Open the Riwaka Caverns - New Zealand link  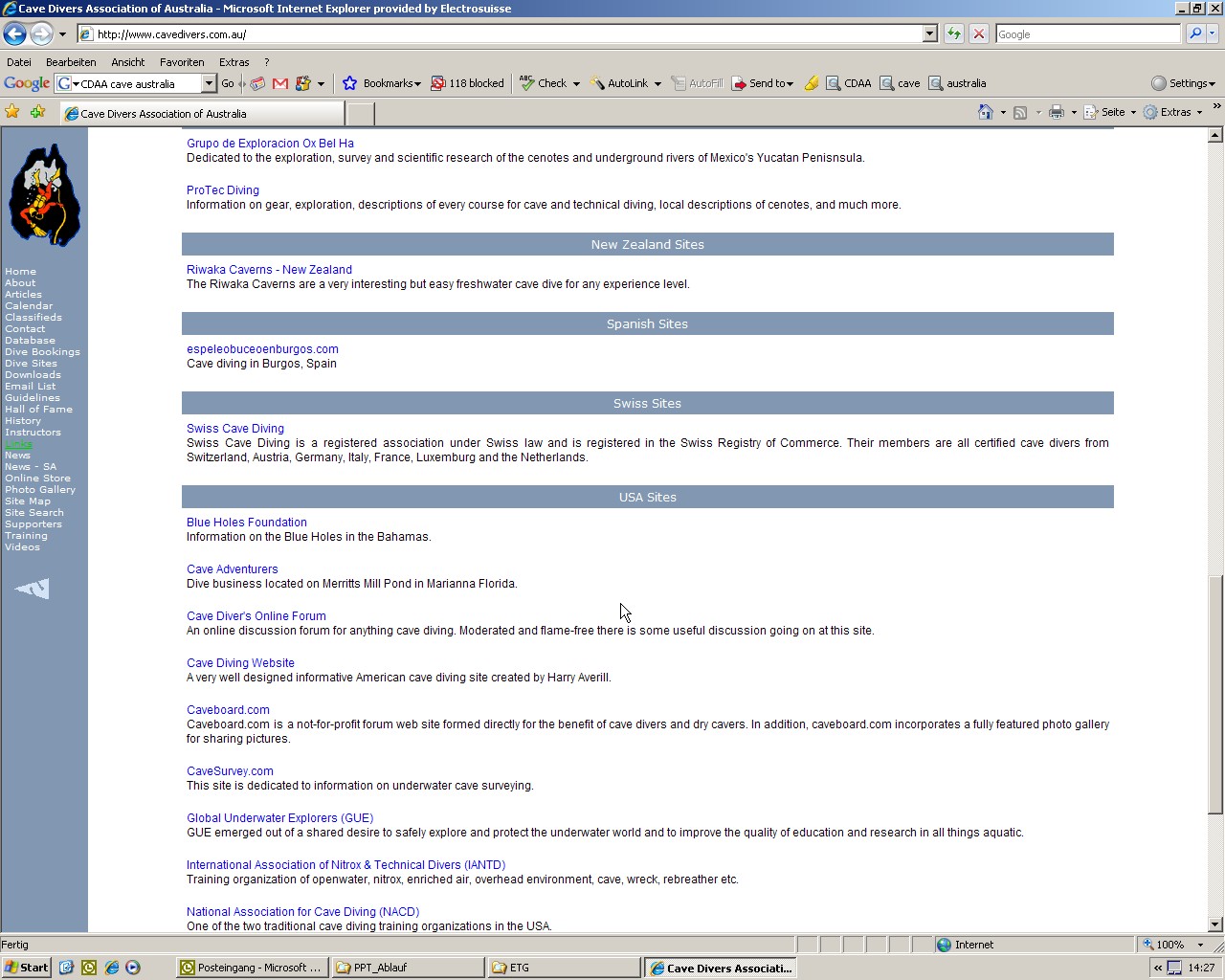click(x=269, y=270)
